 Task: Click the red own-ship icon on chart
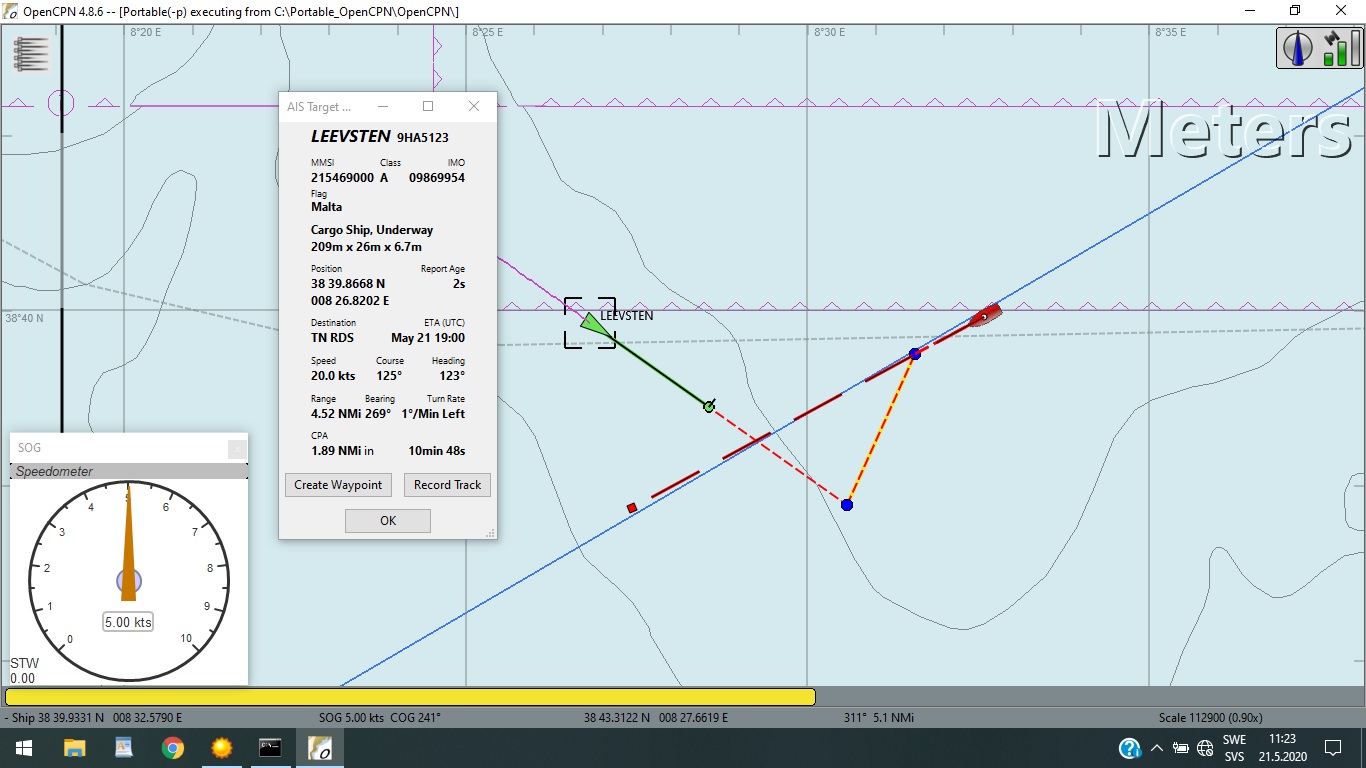point(984,316)
